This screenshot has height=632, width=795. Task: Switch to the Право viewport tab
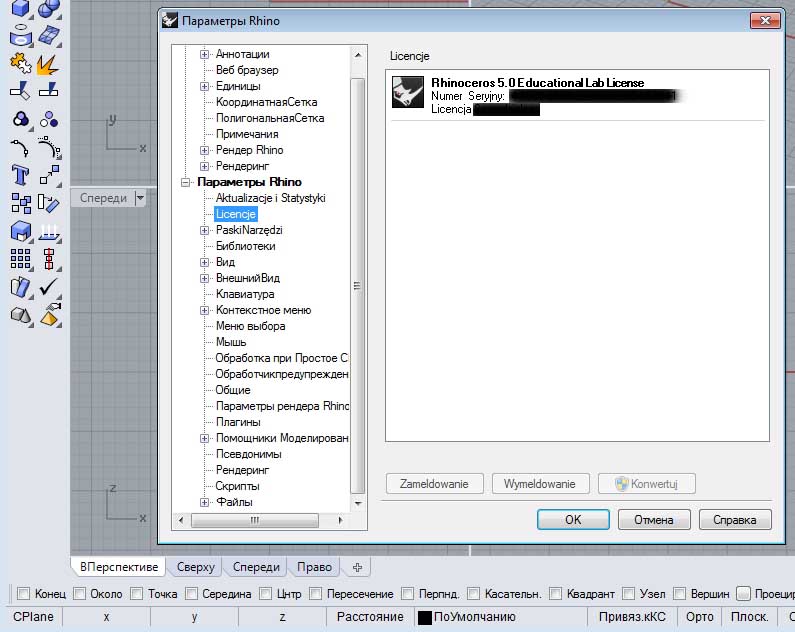pyautogui.click(x=314, y=567)
